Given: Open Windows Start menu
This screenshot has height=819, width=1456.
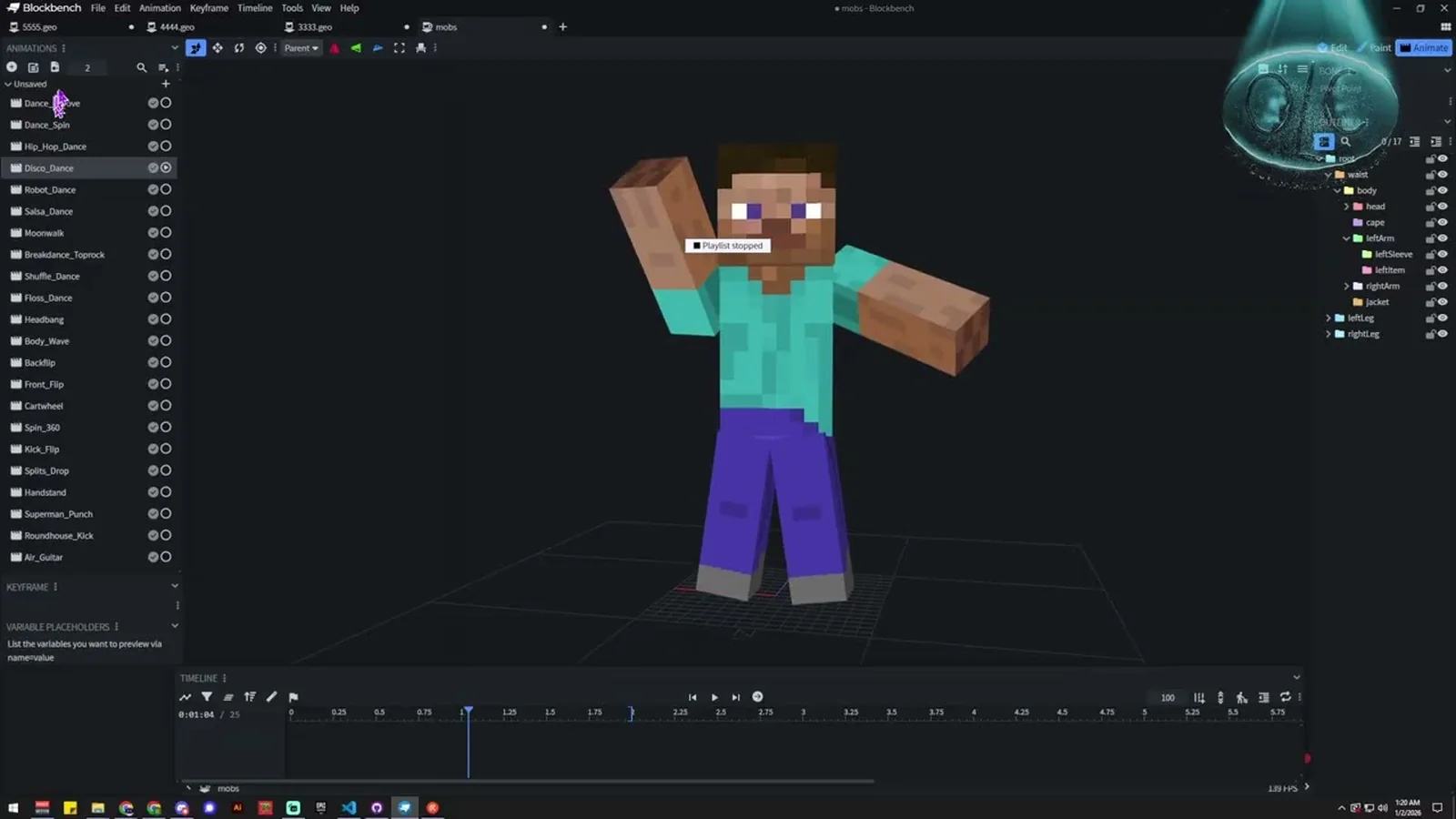Looking at the screenshot, I should tap(14, 808).
